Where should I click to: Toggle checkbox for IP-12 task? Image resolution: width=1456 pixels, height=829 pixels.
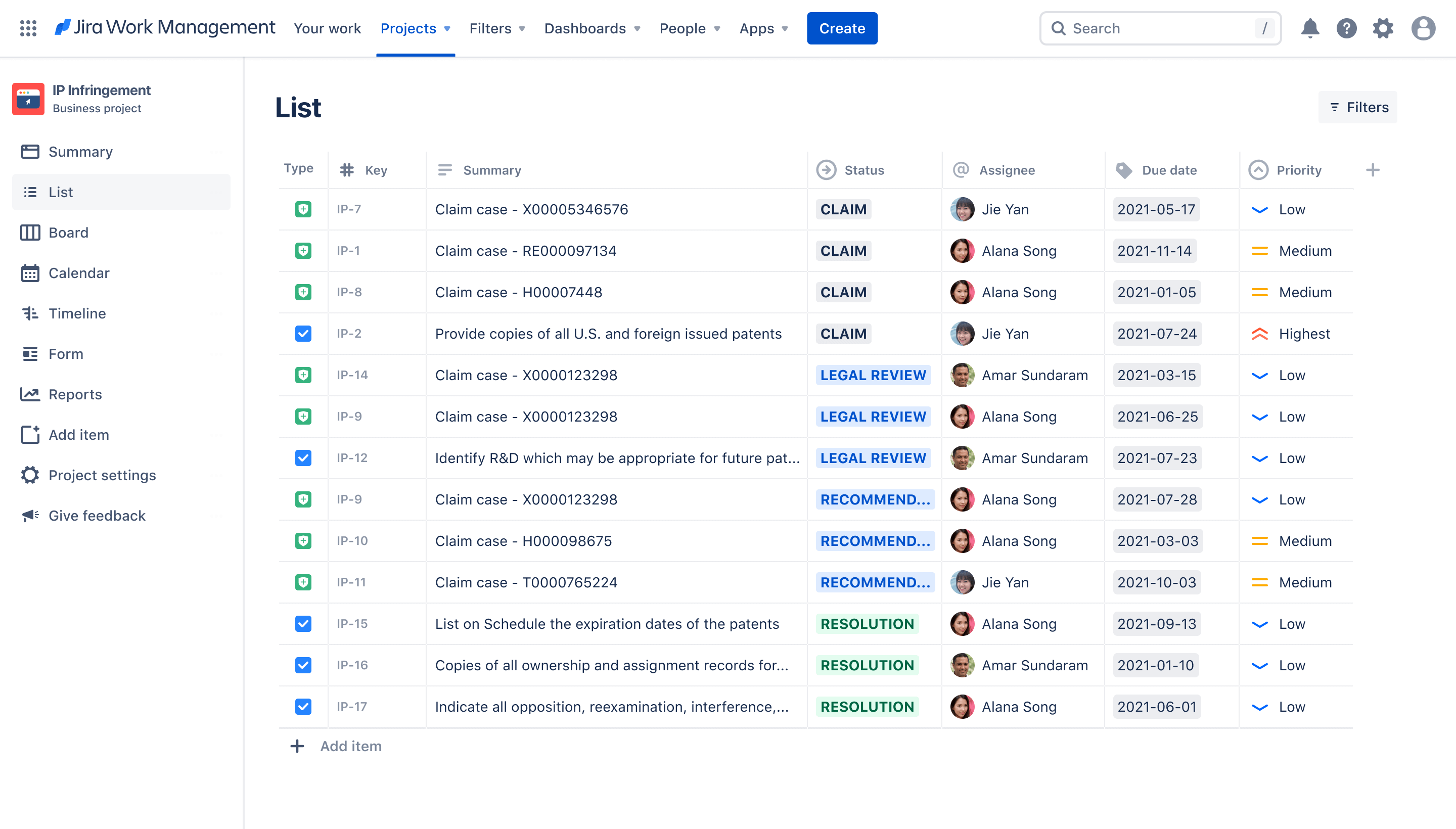pos(302,458)
